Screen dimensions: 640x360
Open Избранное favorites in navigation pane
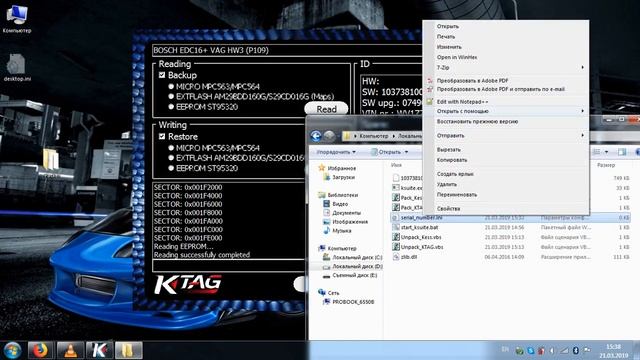coord(342,168)
